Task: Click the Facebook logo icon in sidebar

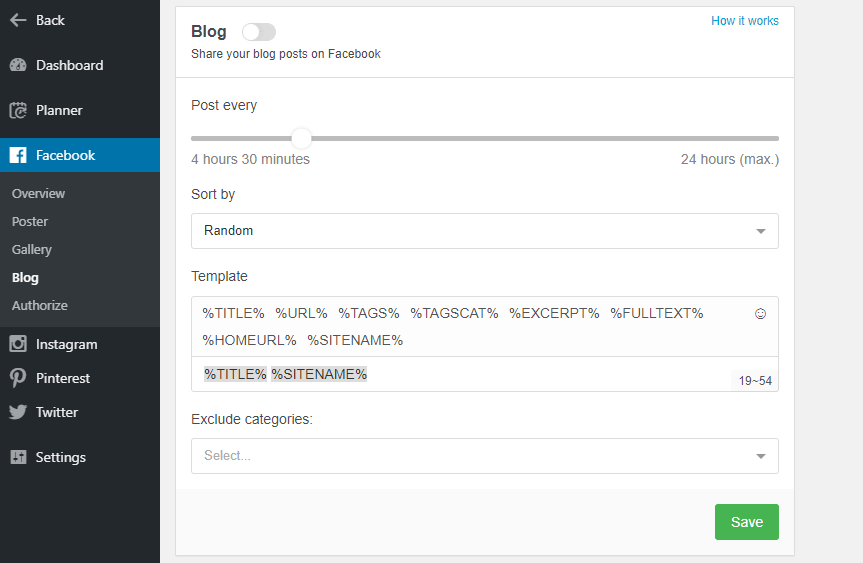Action: (x=18, y=155)
